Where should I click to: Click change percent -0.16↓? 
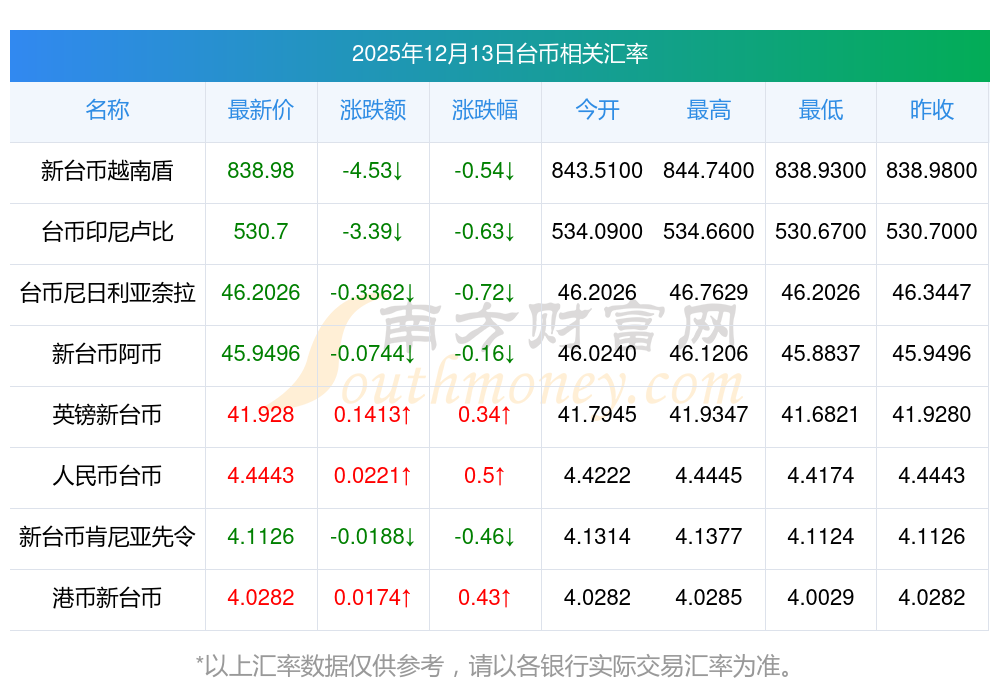(x=485, y=353)
